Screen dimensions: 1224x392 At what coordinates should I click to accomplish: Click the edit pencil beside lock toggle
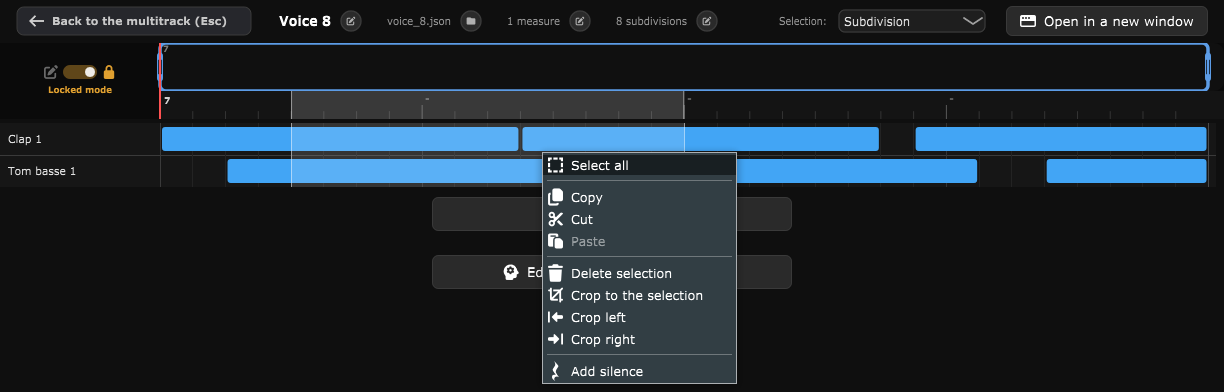50,72
